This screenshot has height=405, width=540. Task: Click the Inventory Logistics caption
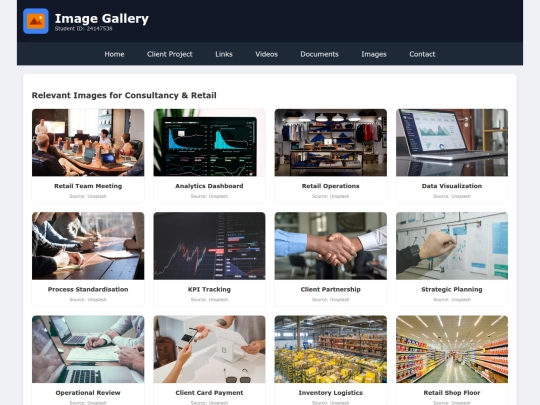pos(331,393)
